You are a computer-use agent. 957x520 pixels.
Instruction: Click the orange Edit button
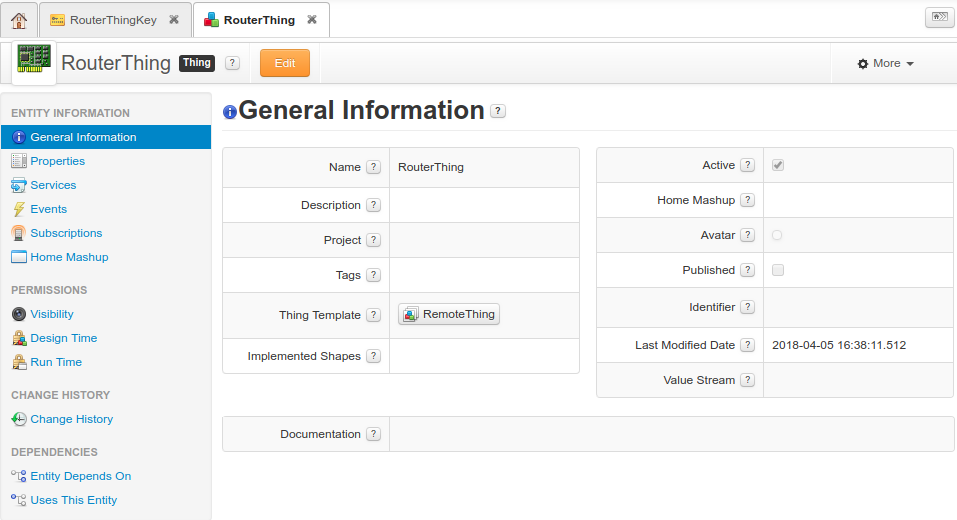285,63
